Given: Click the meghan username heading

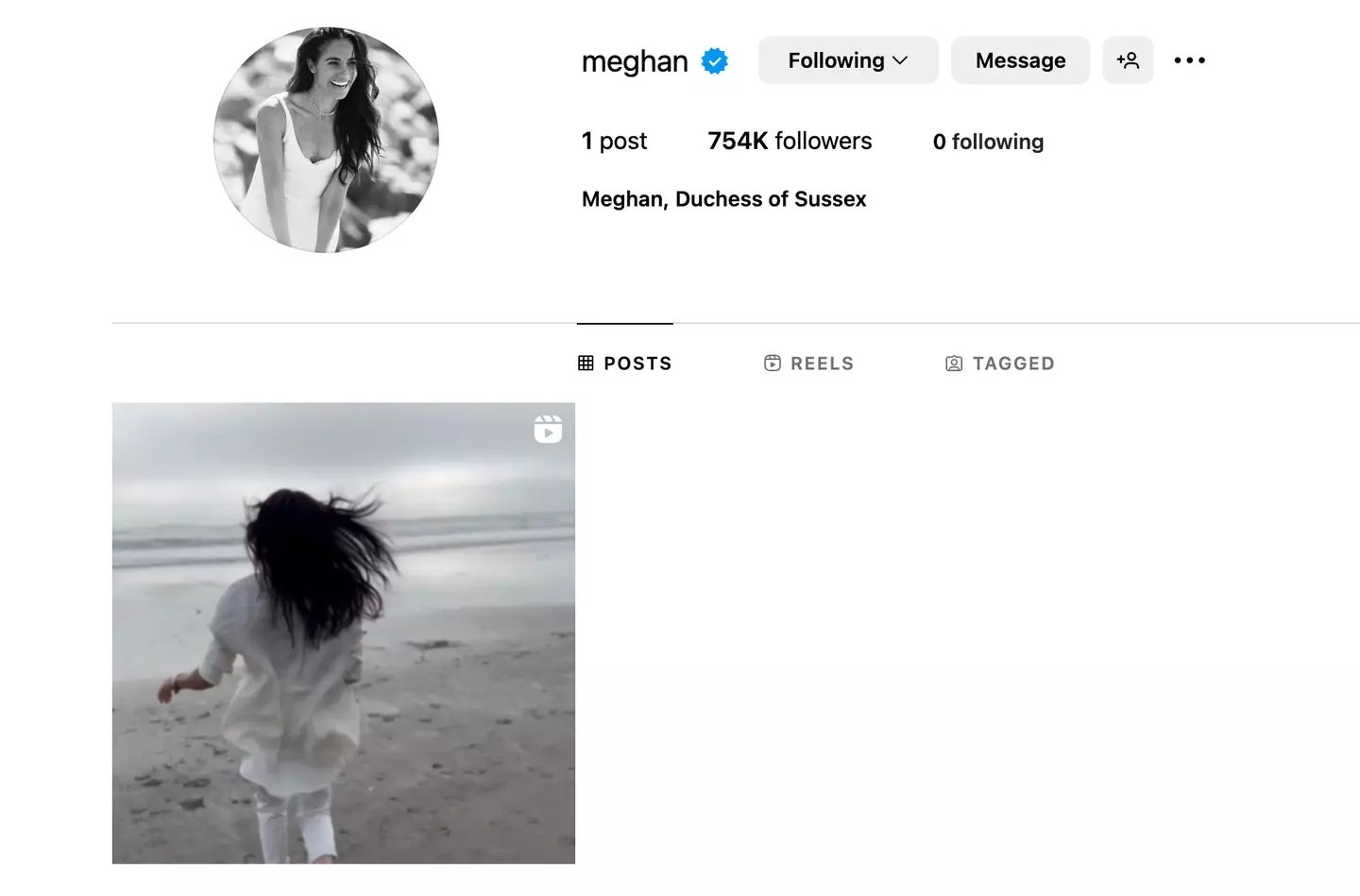Looking at the screenshot, I should pos(635,61).
